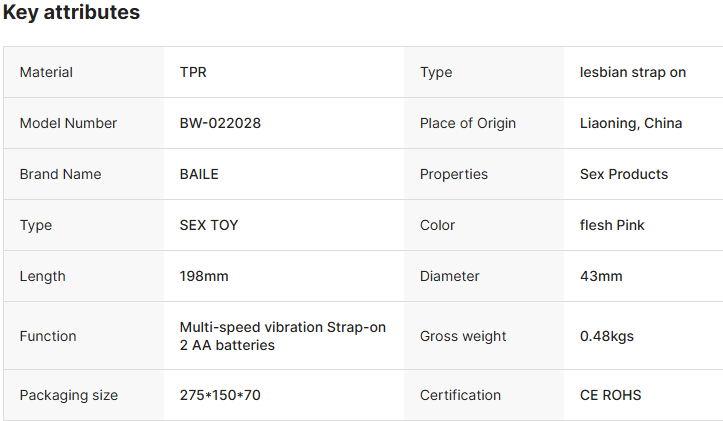Click the BAILE brand value

199,174
